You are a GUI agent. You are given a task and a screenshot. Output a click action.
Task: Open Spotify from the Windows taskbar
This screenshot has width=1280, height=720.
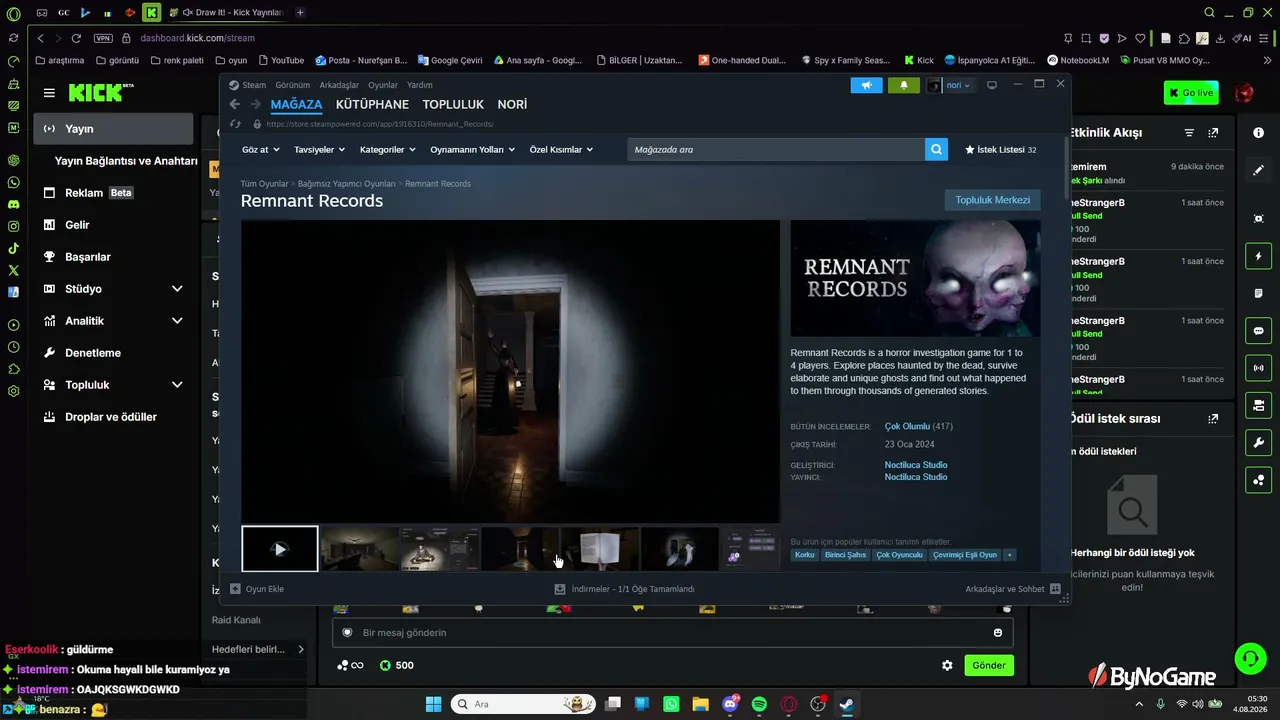coord(759,704)
